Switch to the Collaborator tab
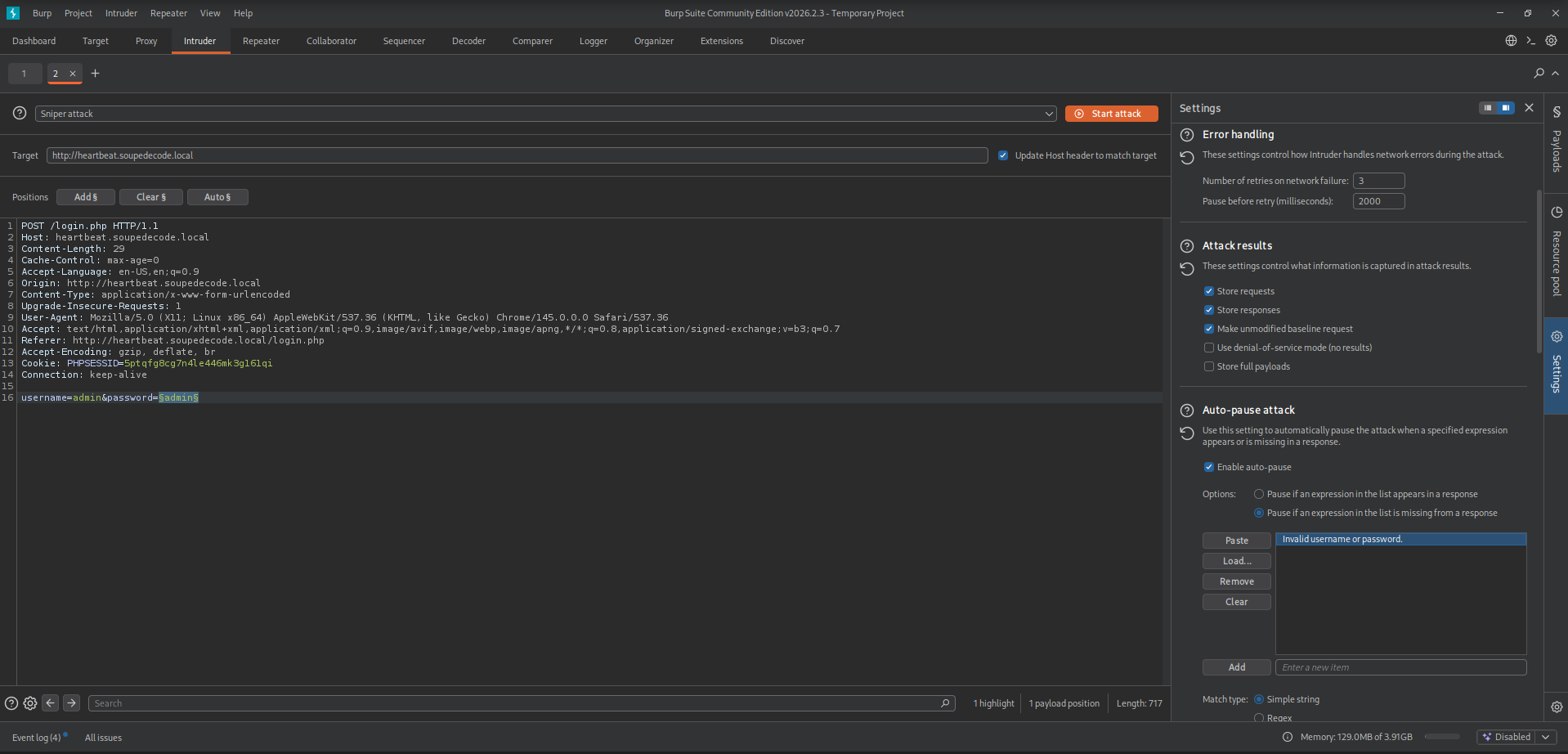1568x754 pixels. coord(331,41)
